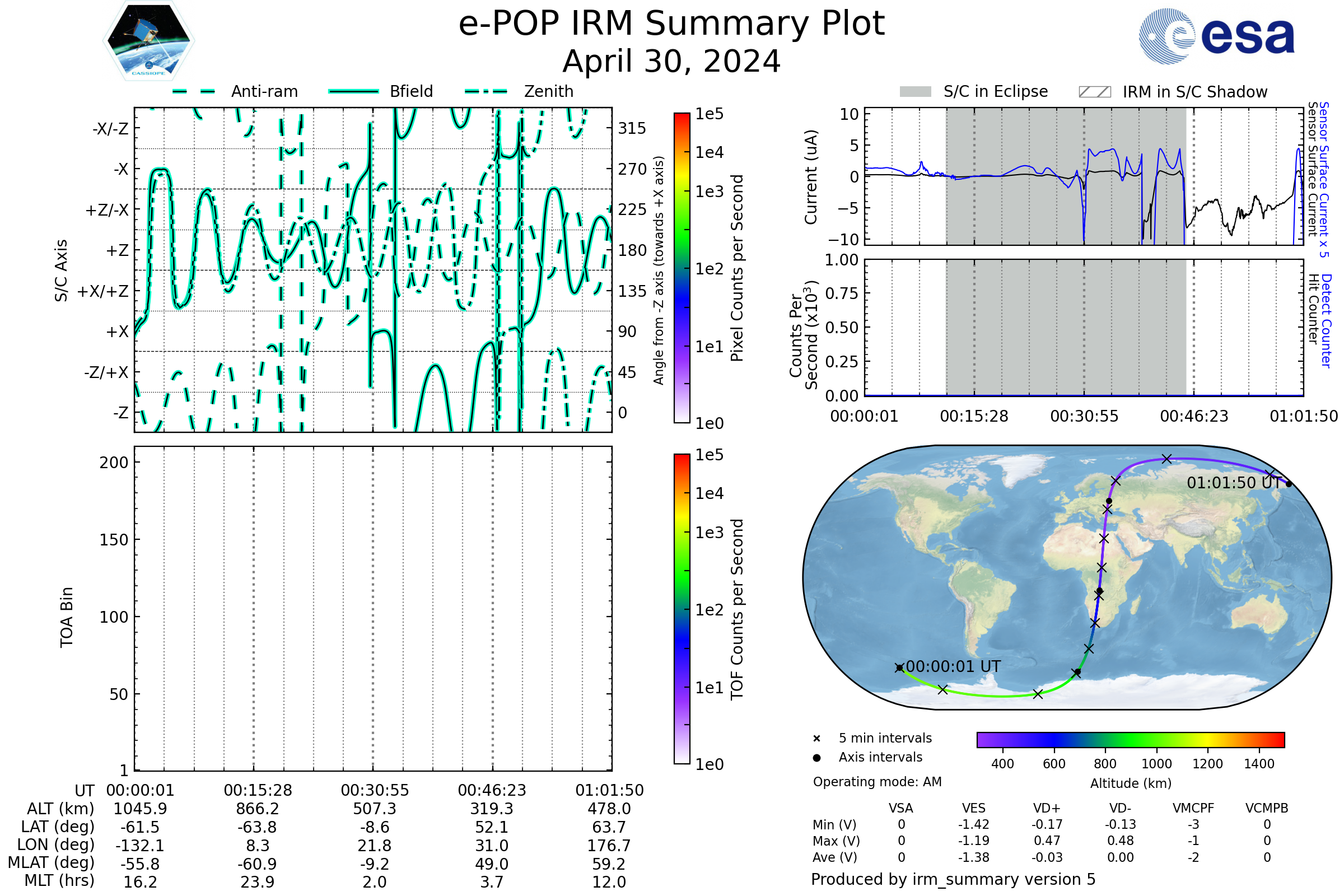Click the 01:01:50 UT orbit end label
The image size is (1344, 896).
coord(1234,483)
